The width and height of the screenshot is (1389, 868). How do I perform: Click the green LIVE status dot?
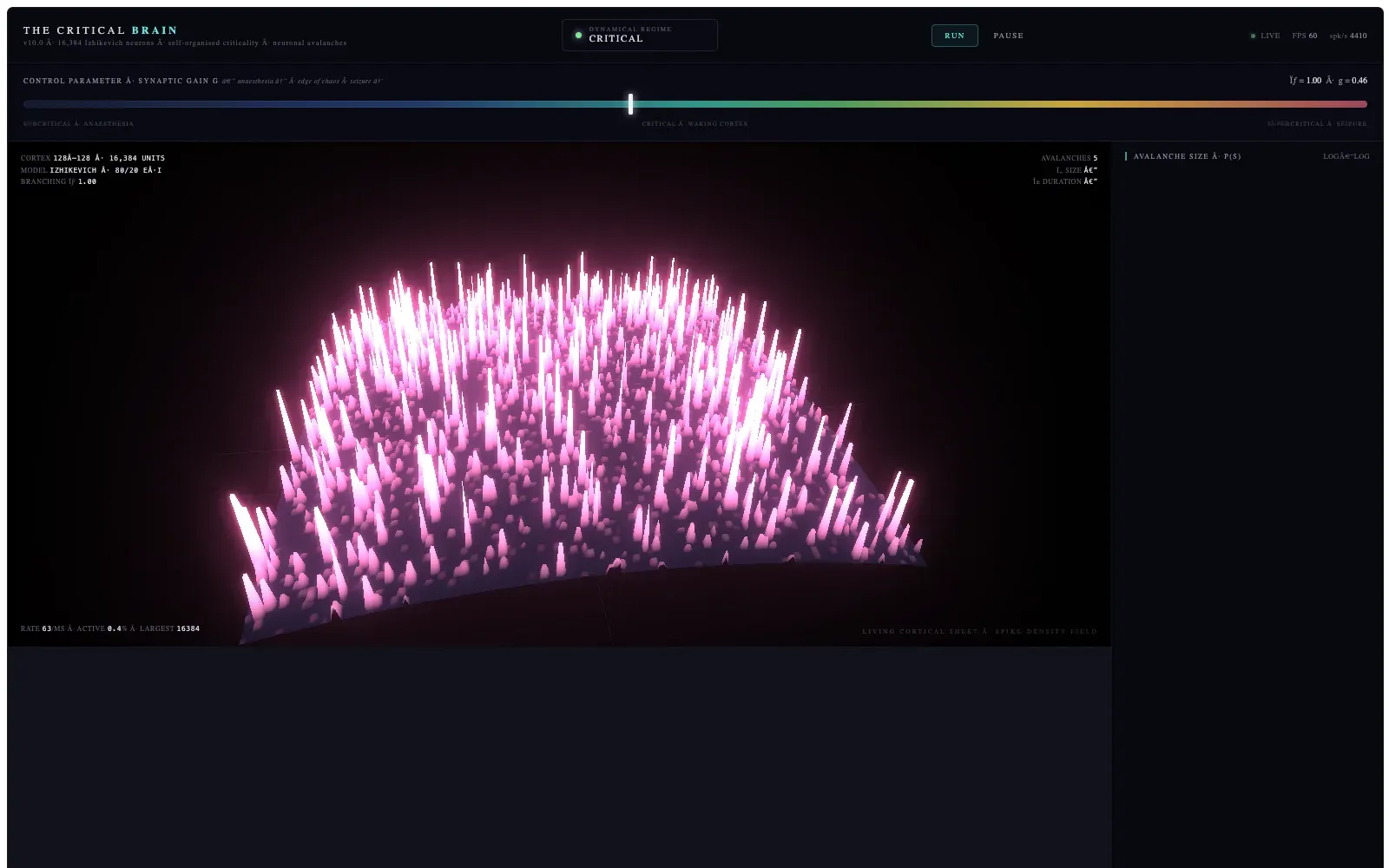click(1253, 36)
